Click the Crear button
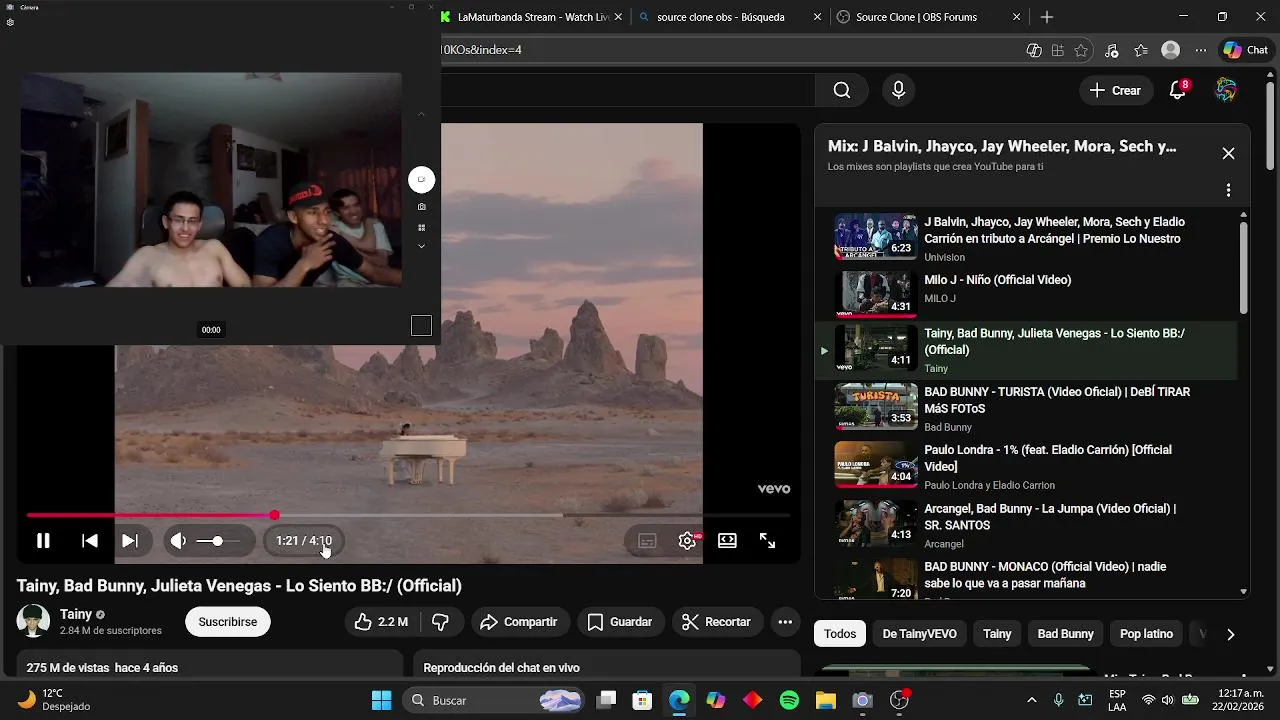Image resolution: width=1280 pixels, height=720 pixels. pyautogui.click(x=1115, y=91)
